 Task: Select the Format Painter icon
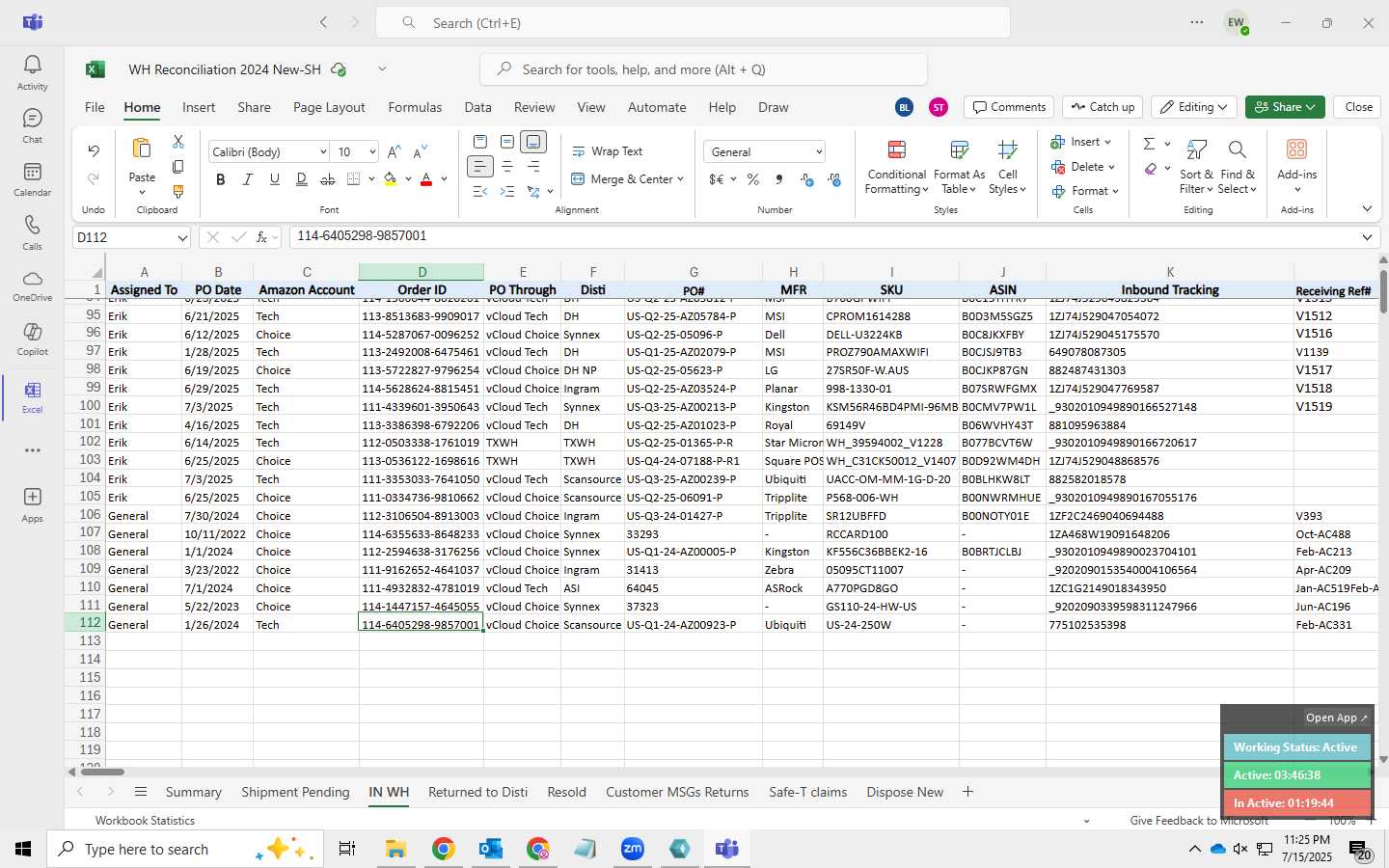click(x=177, y=192)
